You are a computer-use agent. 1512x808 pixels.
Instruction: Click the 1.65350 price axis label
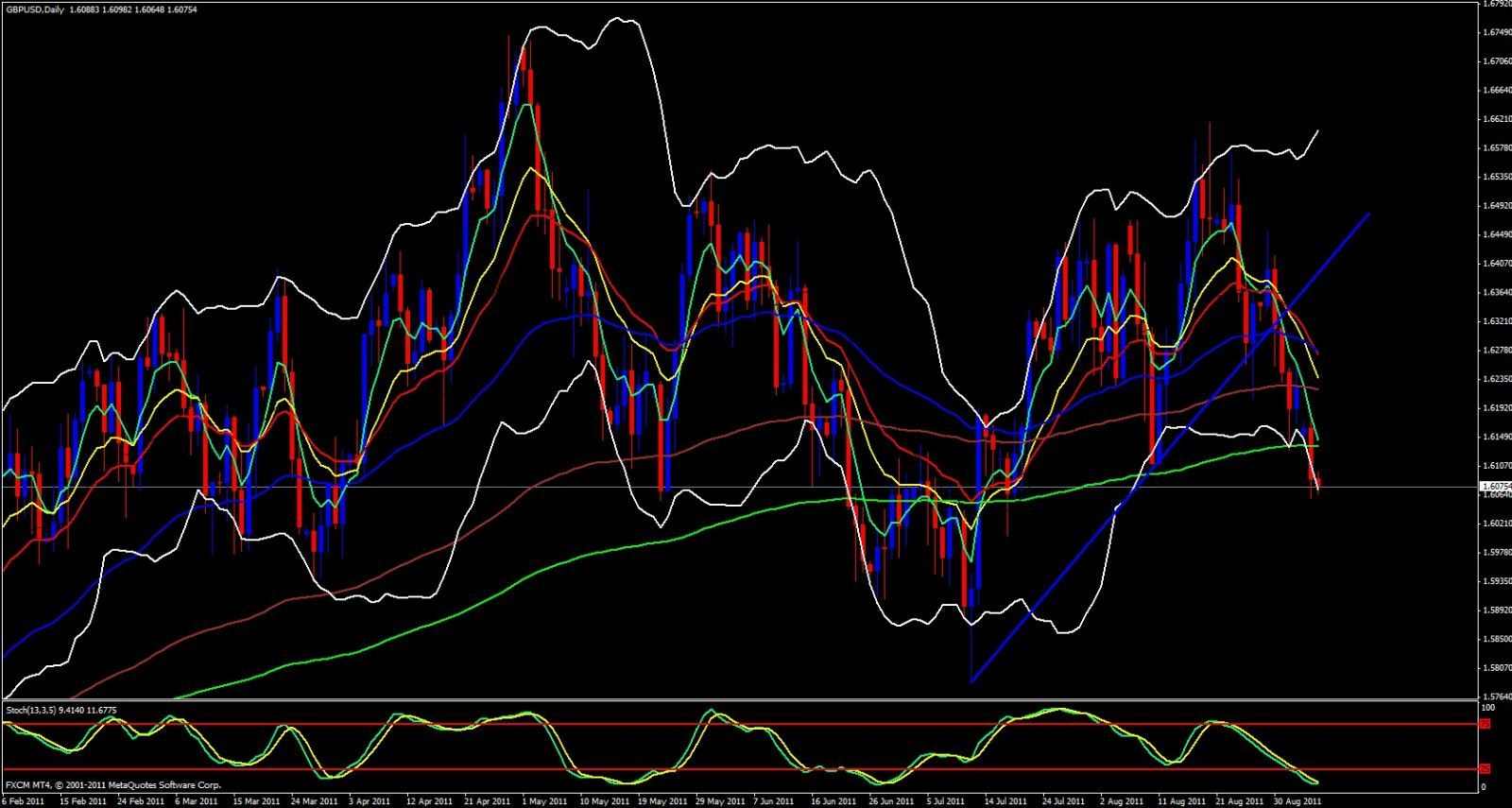(1496, 177)
